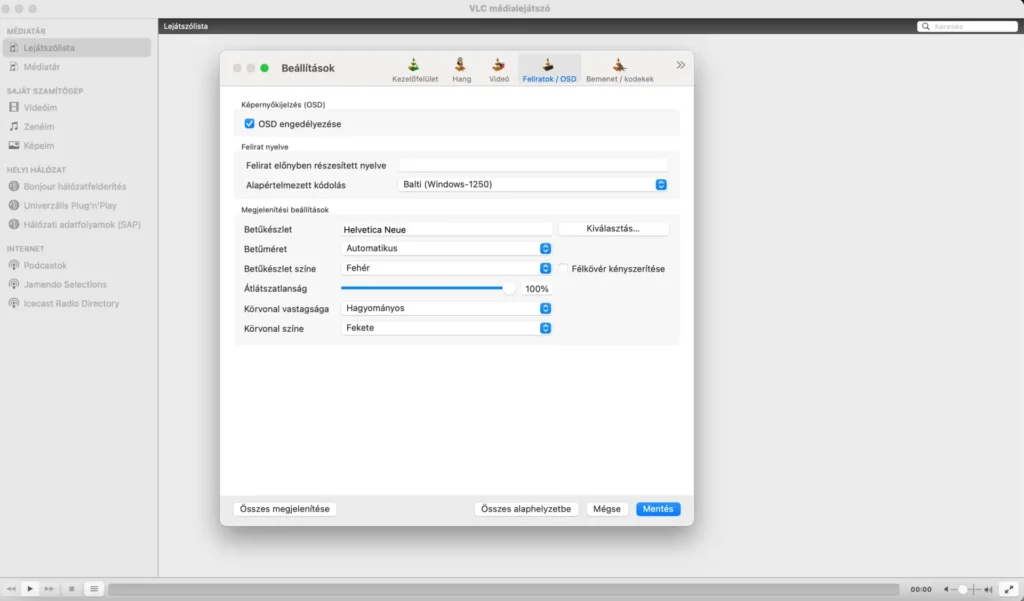Viewport: 1024px width, 601px height.
Task: Open the Körvonal színe dropdown
Action: [446, 328]
